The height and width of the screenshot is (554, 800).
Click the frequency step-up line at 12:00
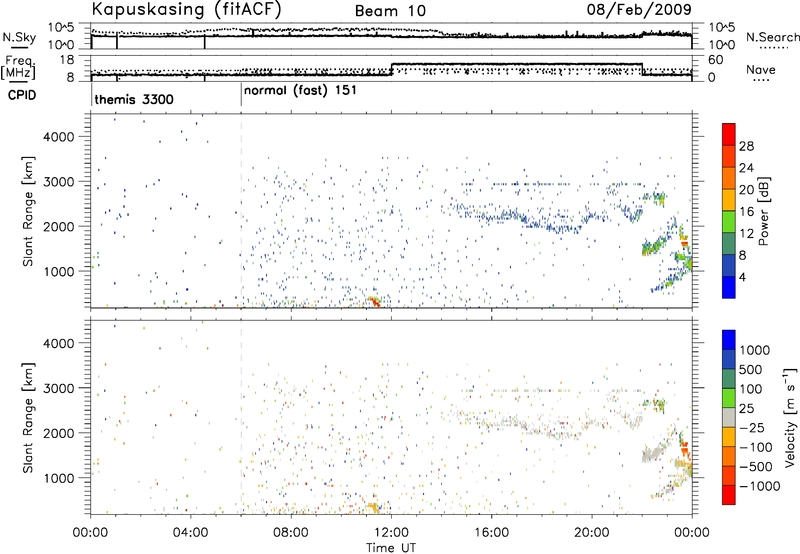click(391, 69)
